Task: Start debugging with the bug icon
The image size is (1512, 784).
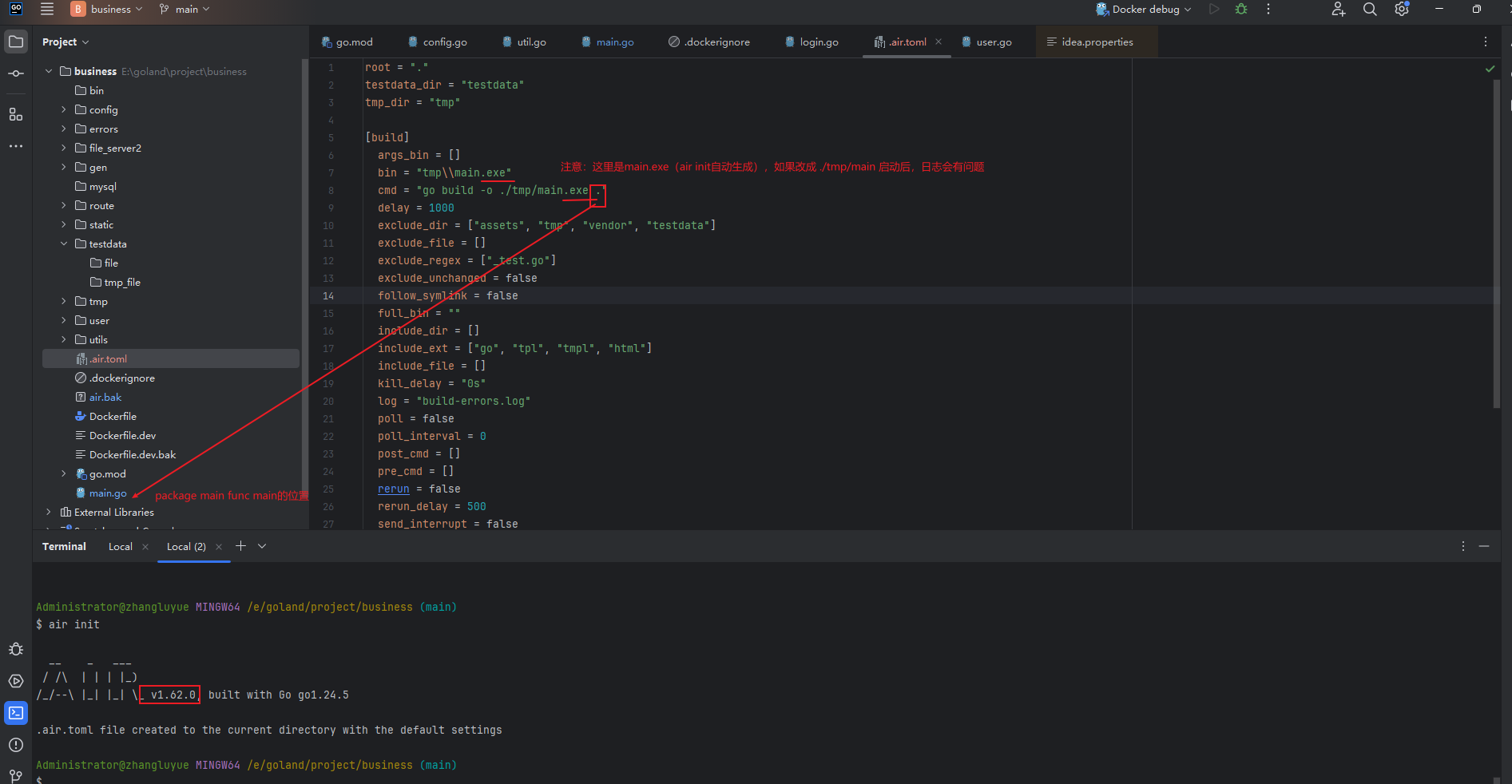Action: coord(1241,9)
